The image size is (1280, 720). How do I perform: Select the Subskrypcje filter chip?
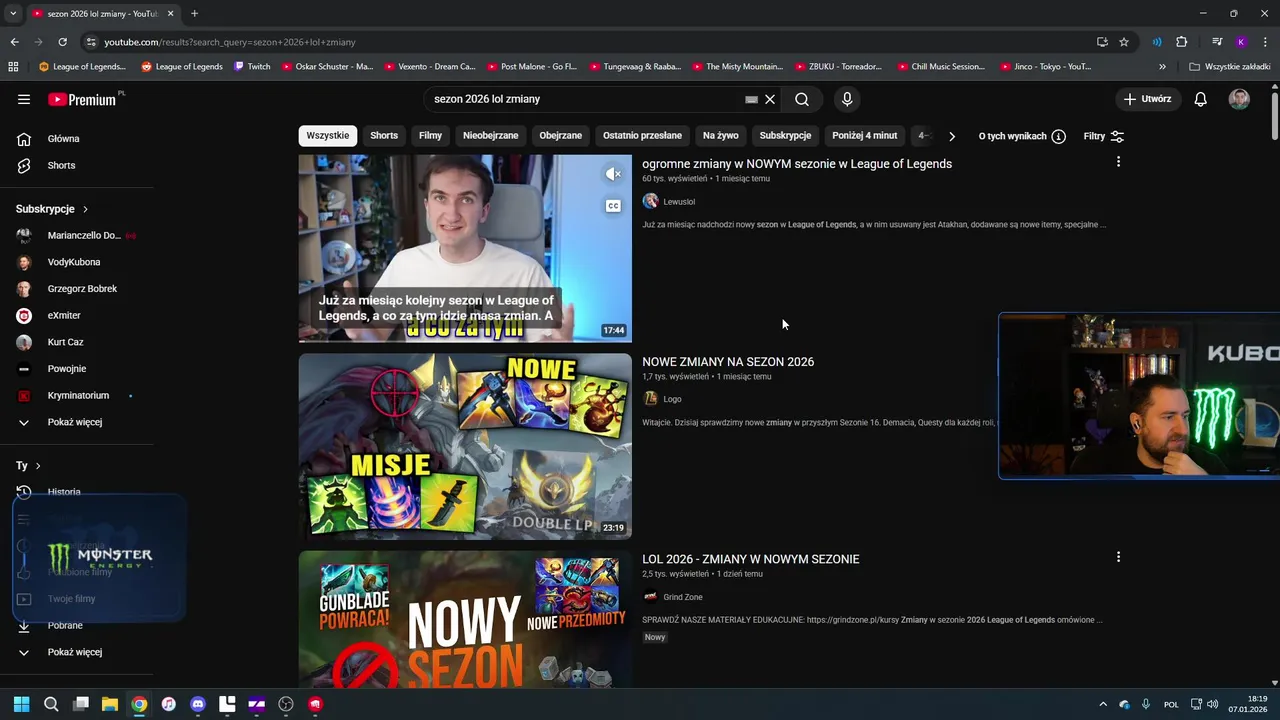tap(785, 136)
